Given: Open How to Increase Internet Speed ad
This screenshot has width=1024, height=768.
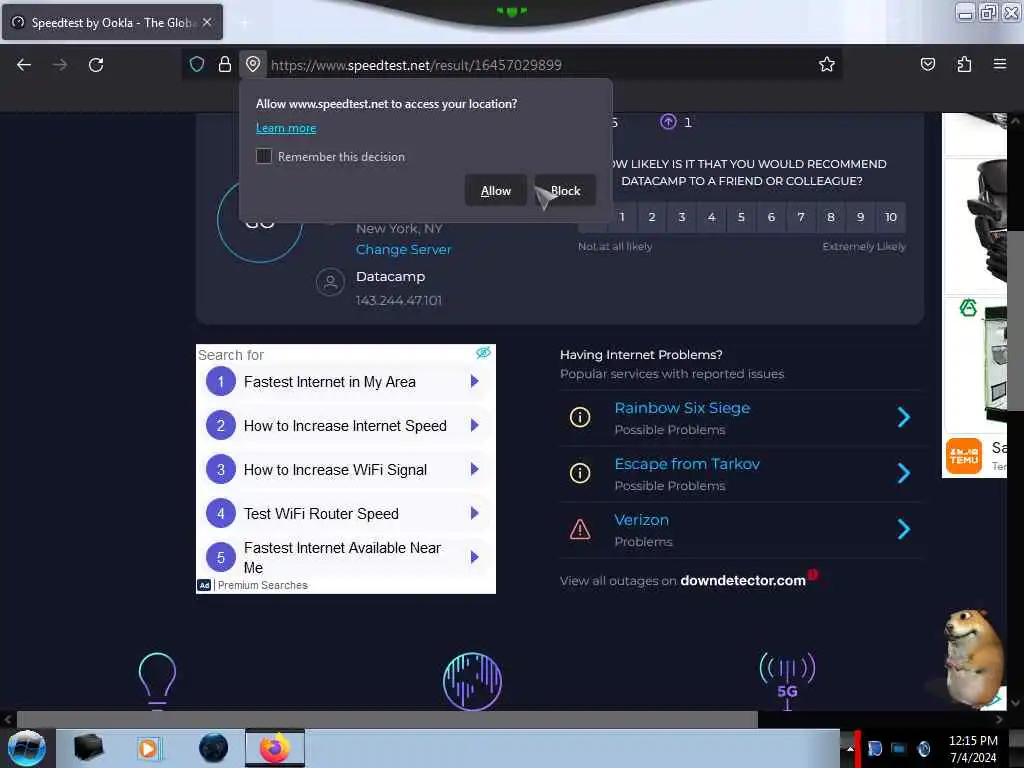Looking at the screenshot, I should (x=345, y=426).
